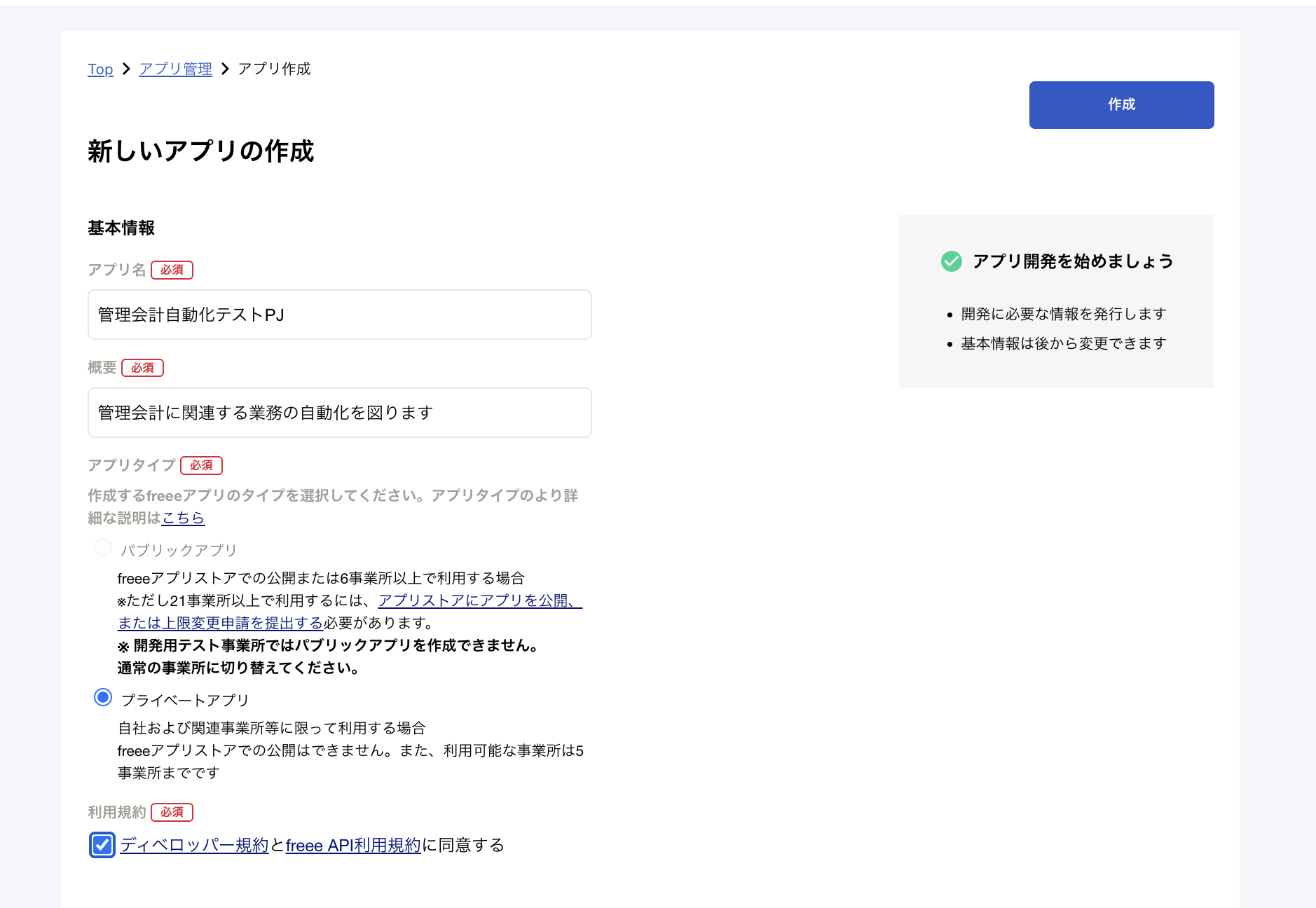Click inside the 概要 description field
The width and height of the screenshot is (1316, 908).
coord(339,413)
